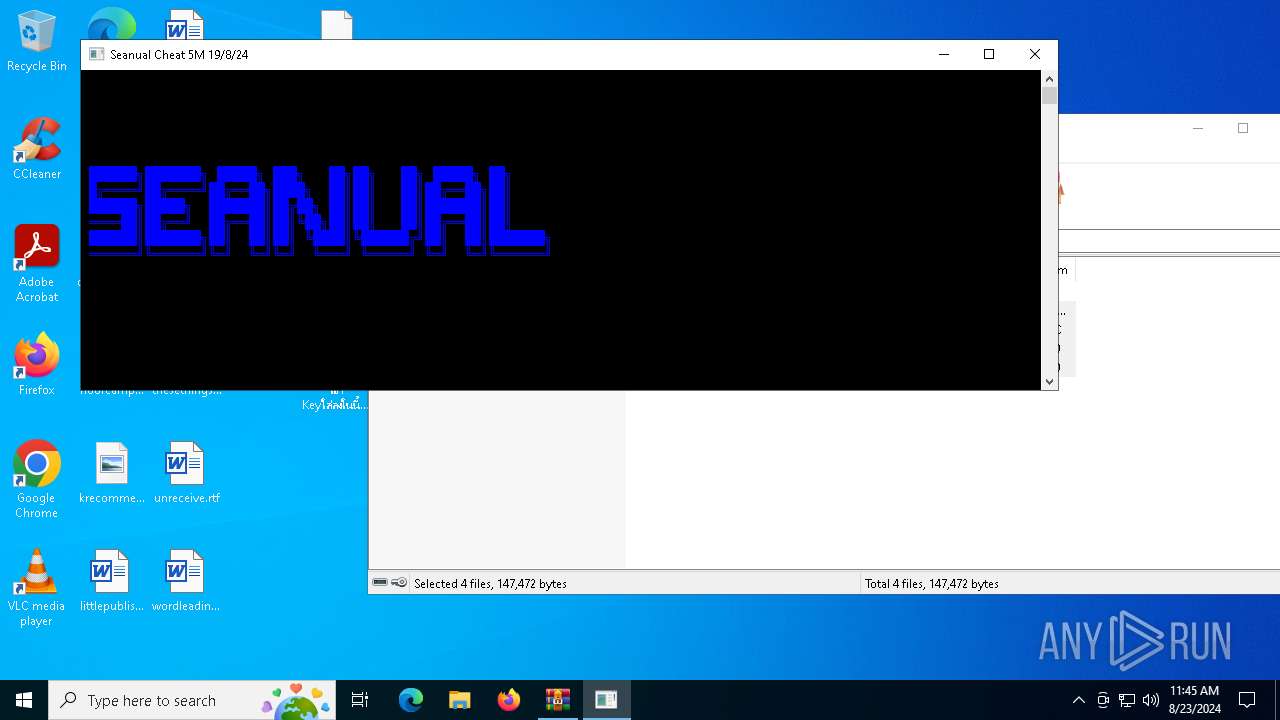Open File Explorer from the taskbar

pos(460,700)
